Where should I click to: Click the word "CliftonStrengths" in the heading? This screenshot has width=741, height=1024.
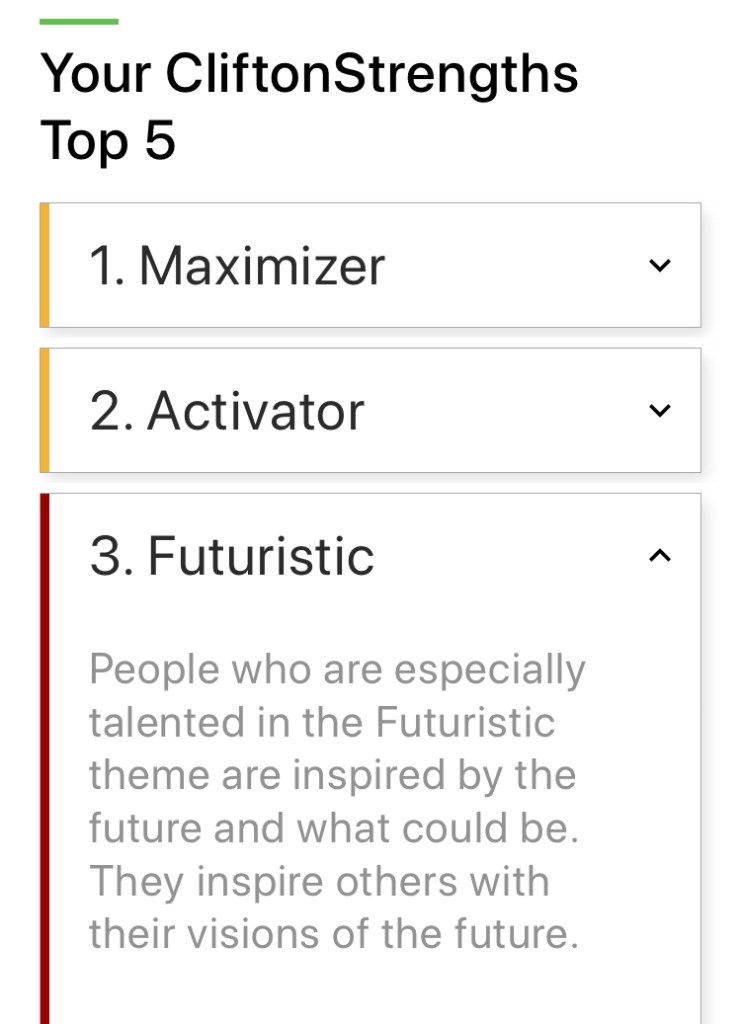click(372, 74)
